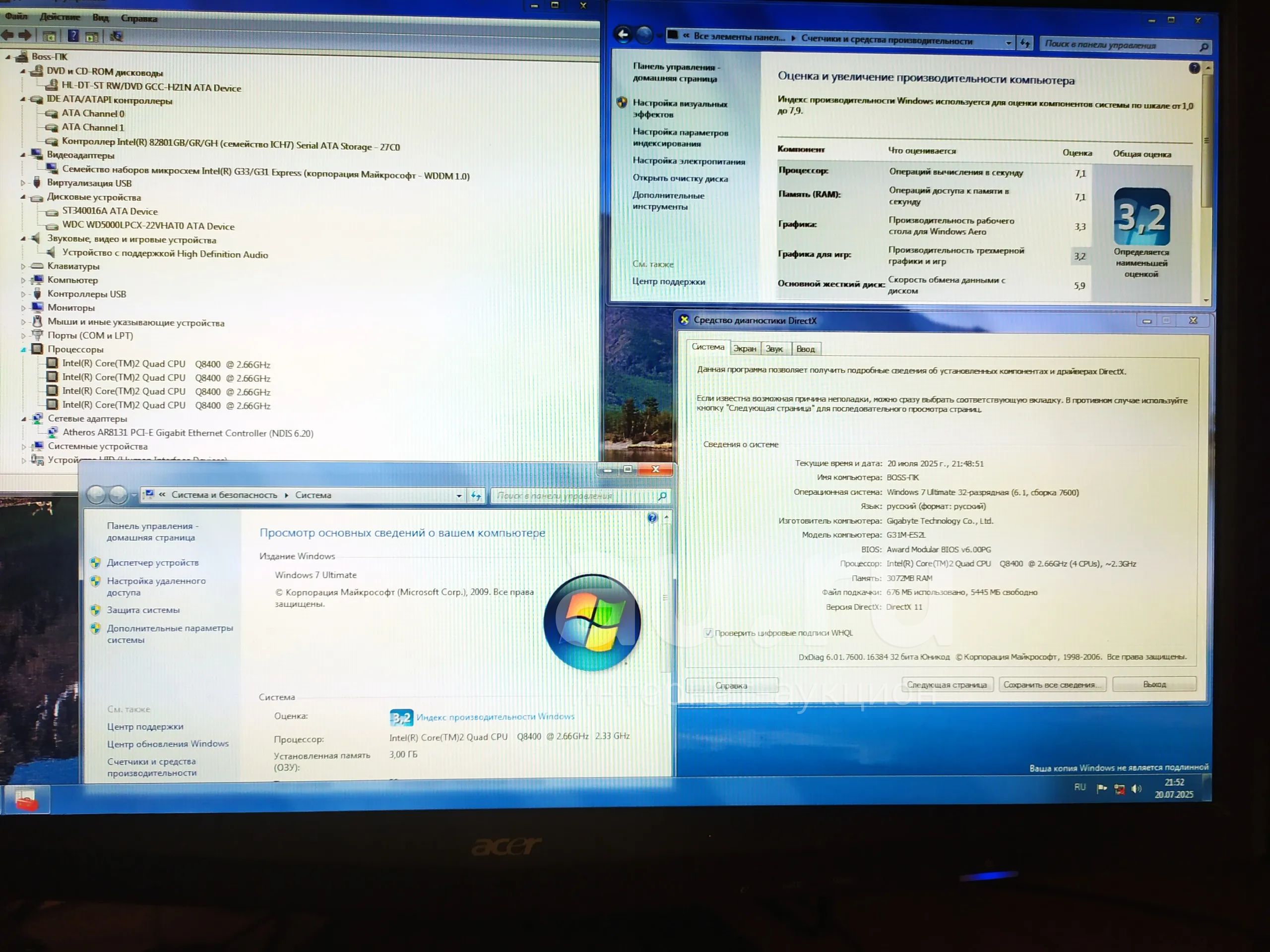Expand Порты (COM и LPT) node
Screen dimensions: 1270x952
(23, 336)
